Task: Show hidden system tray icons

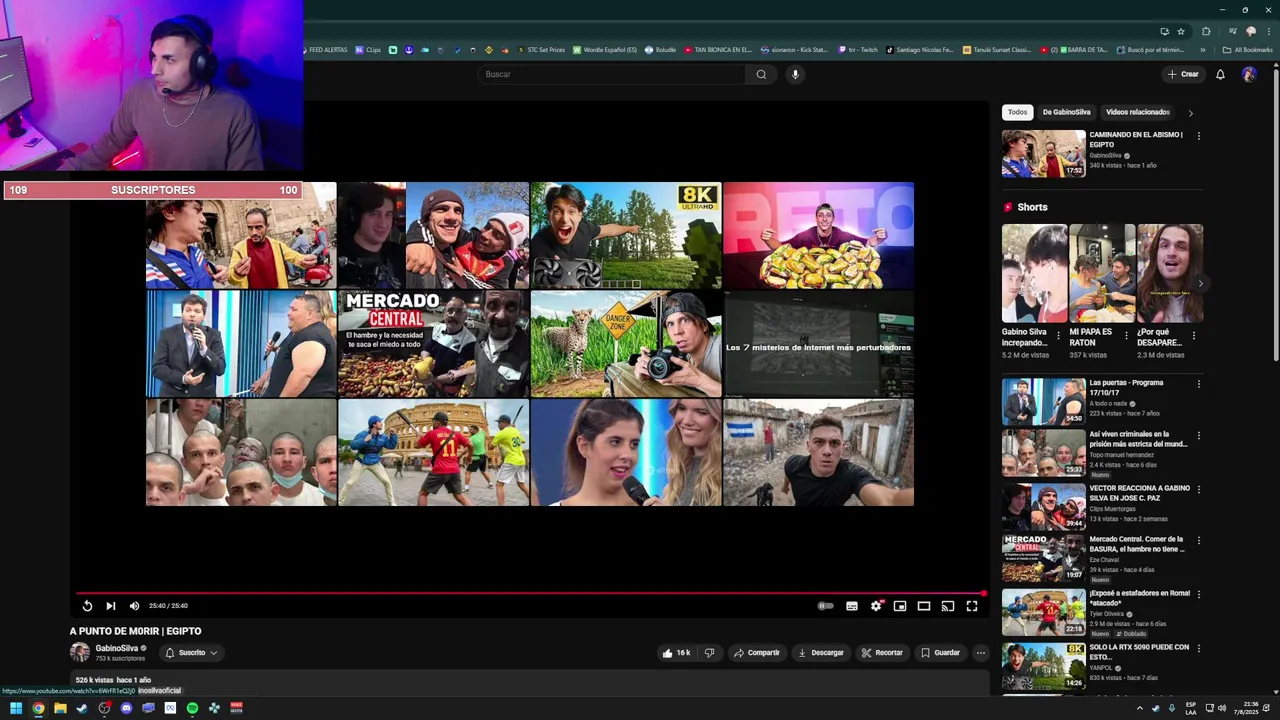Action: pyautogui.click(x=1139, y=708)
